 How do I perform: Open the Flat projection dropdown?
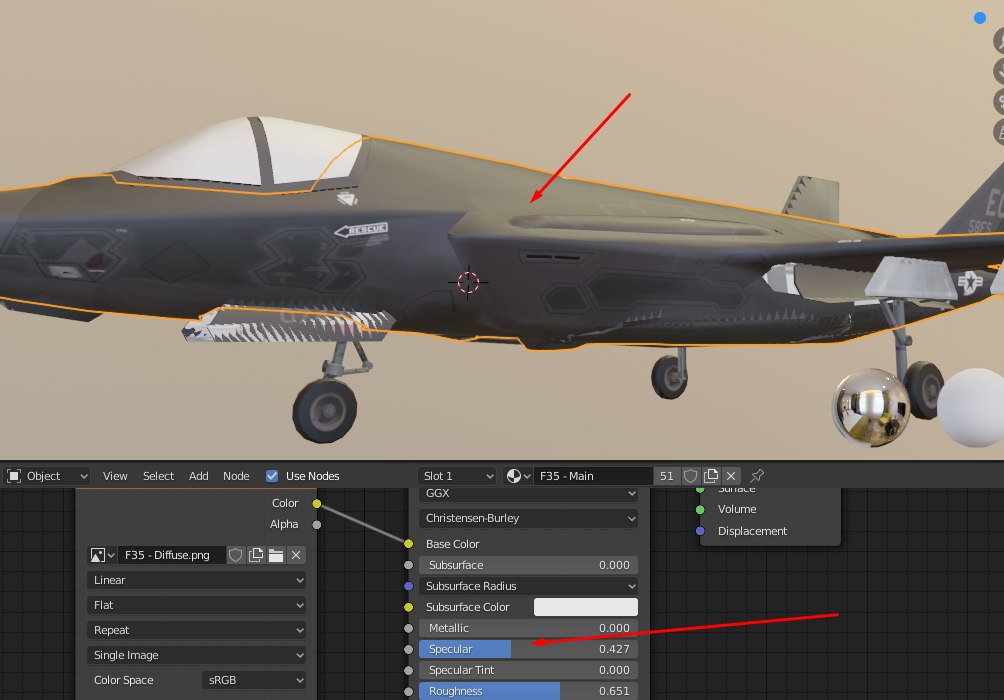point(197,605)
